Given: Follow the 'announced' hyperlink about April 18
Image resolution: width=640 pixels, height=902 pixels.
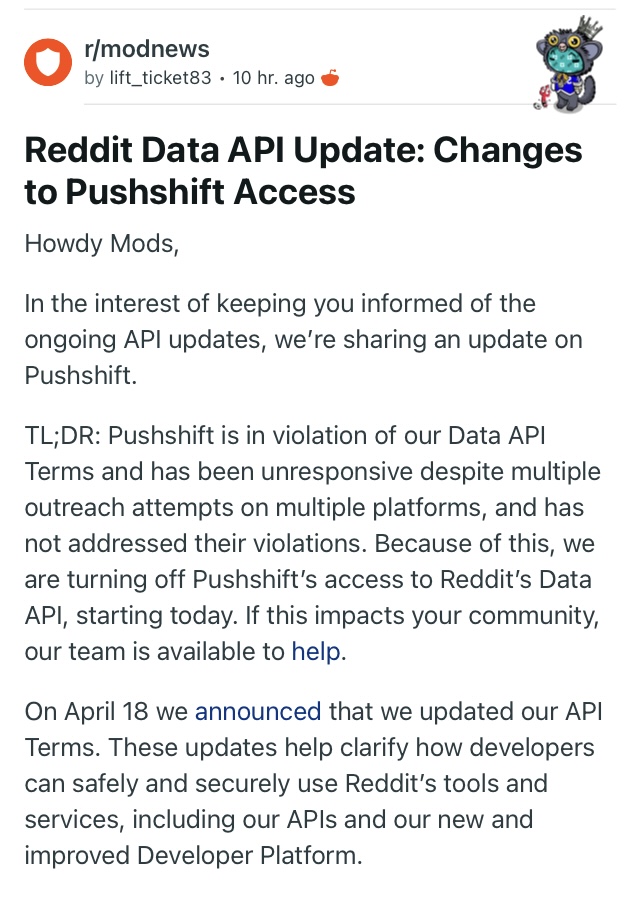Looking at the screenshot, I should 258,712.
